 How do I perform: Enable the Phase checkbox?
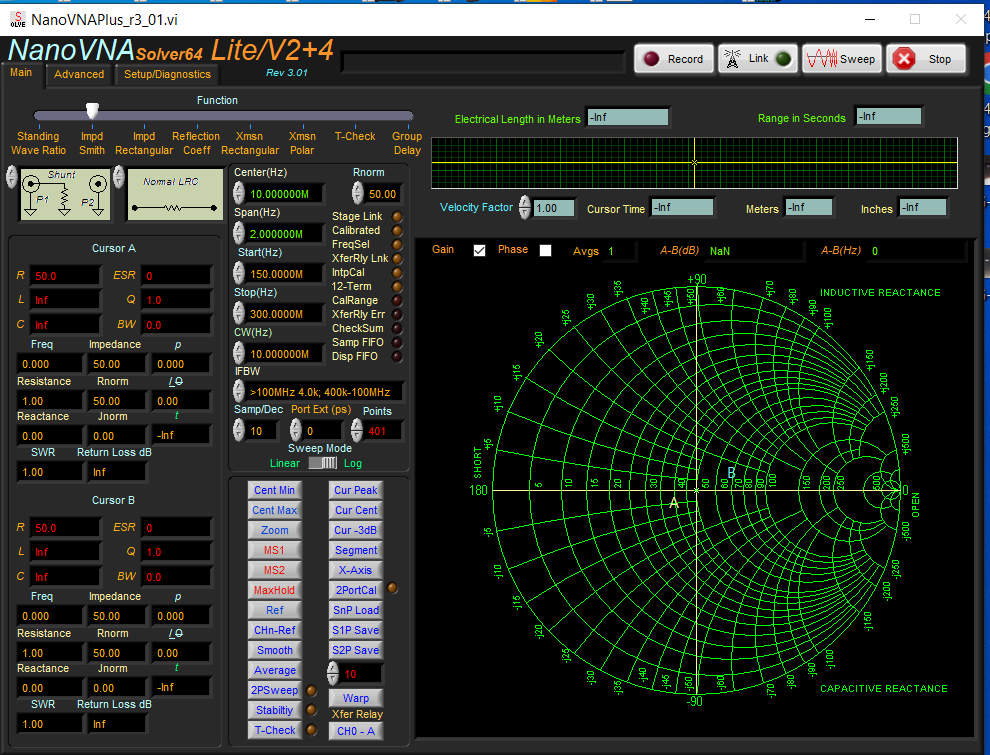point(546,251)
